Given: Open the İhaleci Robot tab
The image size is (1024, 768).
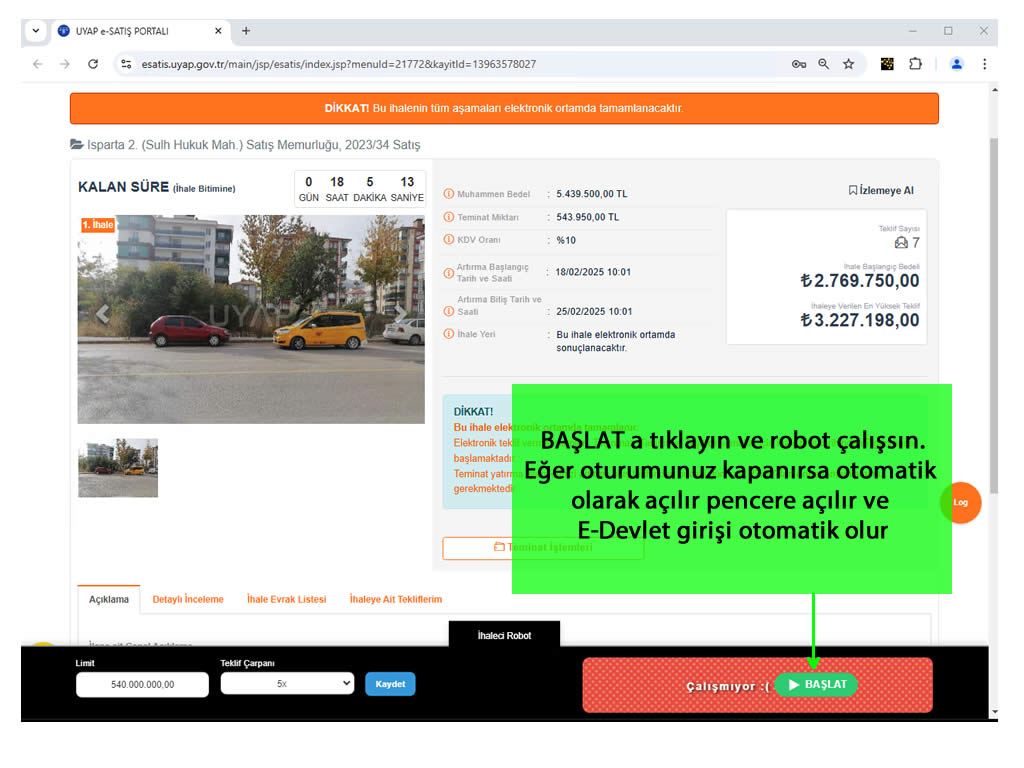Looking at the screenshot, I should [x=504, y=635].
